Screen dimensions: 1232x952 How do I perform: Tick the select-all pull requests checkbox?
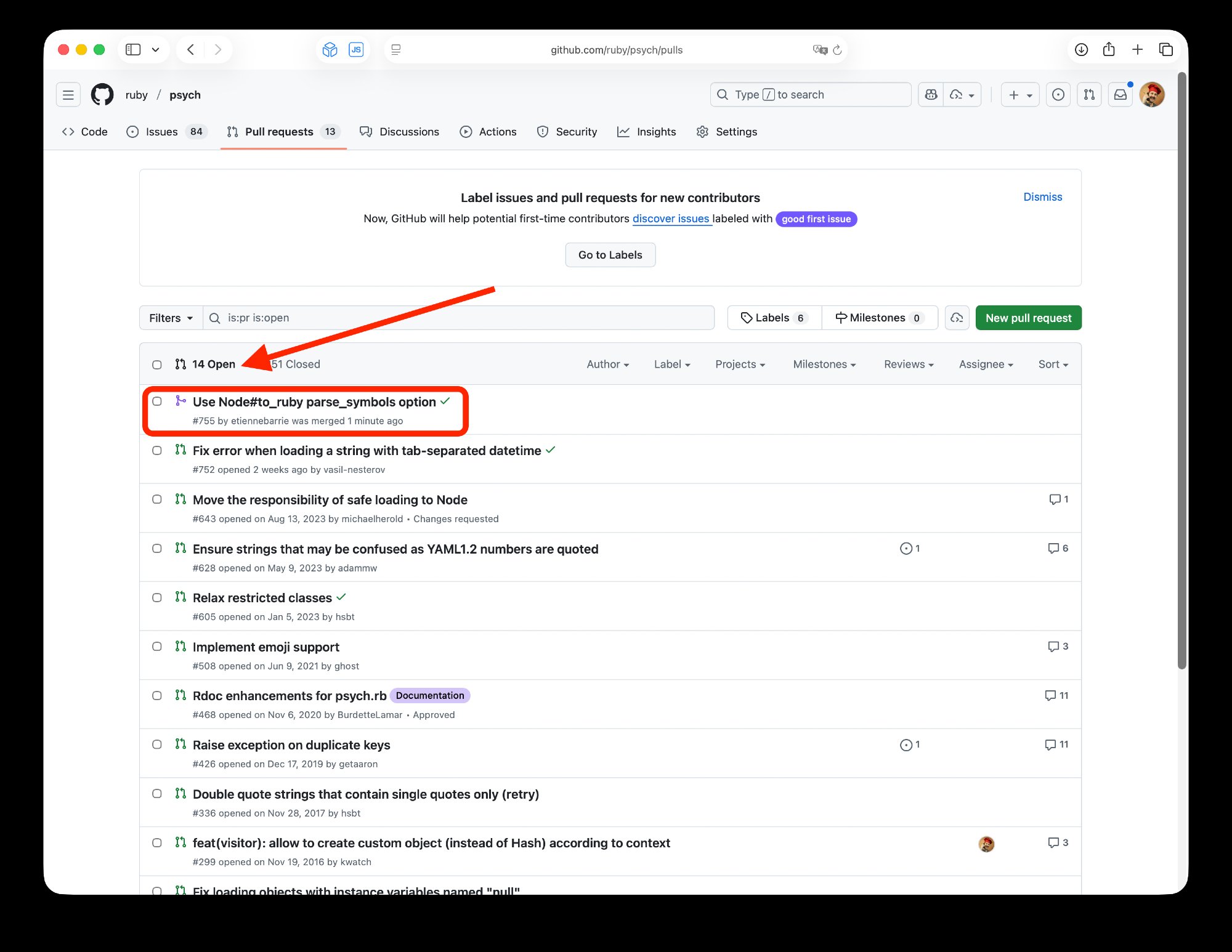pyautogui.click(x=157, y=365)
